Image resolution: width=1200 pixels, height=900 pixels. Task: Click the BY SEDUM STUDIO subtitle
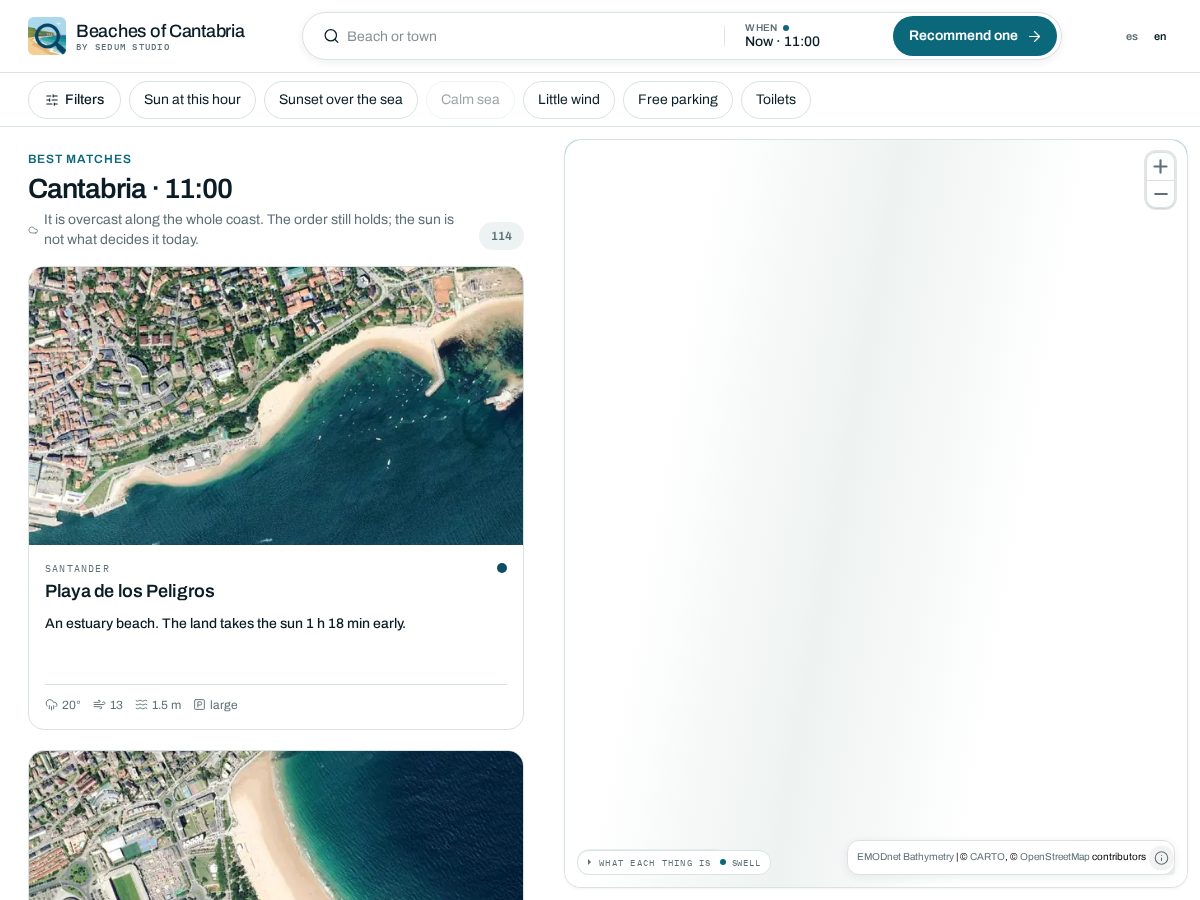(123, 48)
